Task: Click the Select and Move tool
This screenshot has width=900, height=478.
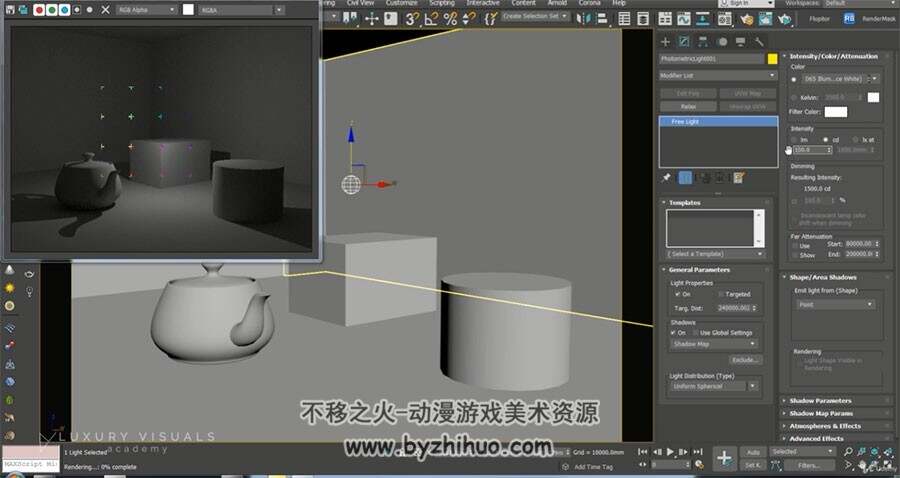Action: click(371, 19)
